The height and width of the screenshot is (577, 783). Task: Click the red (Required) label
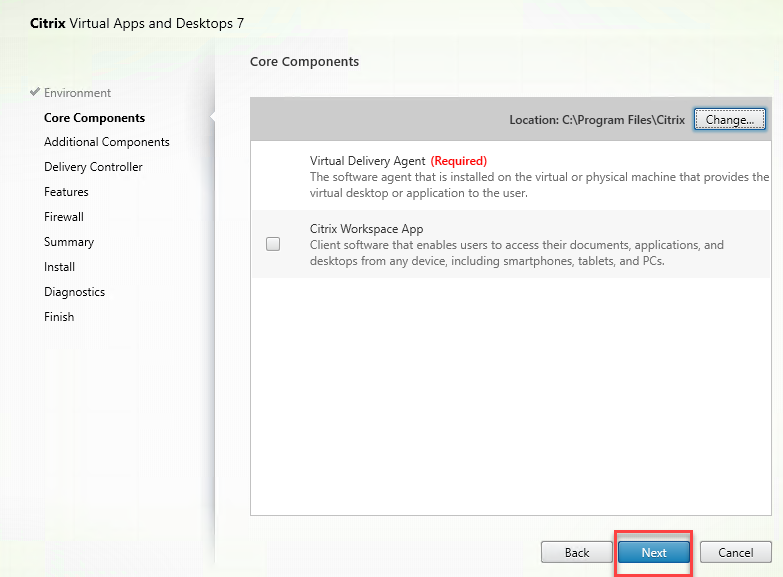[x=458, y=161]
